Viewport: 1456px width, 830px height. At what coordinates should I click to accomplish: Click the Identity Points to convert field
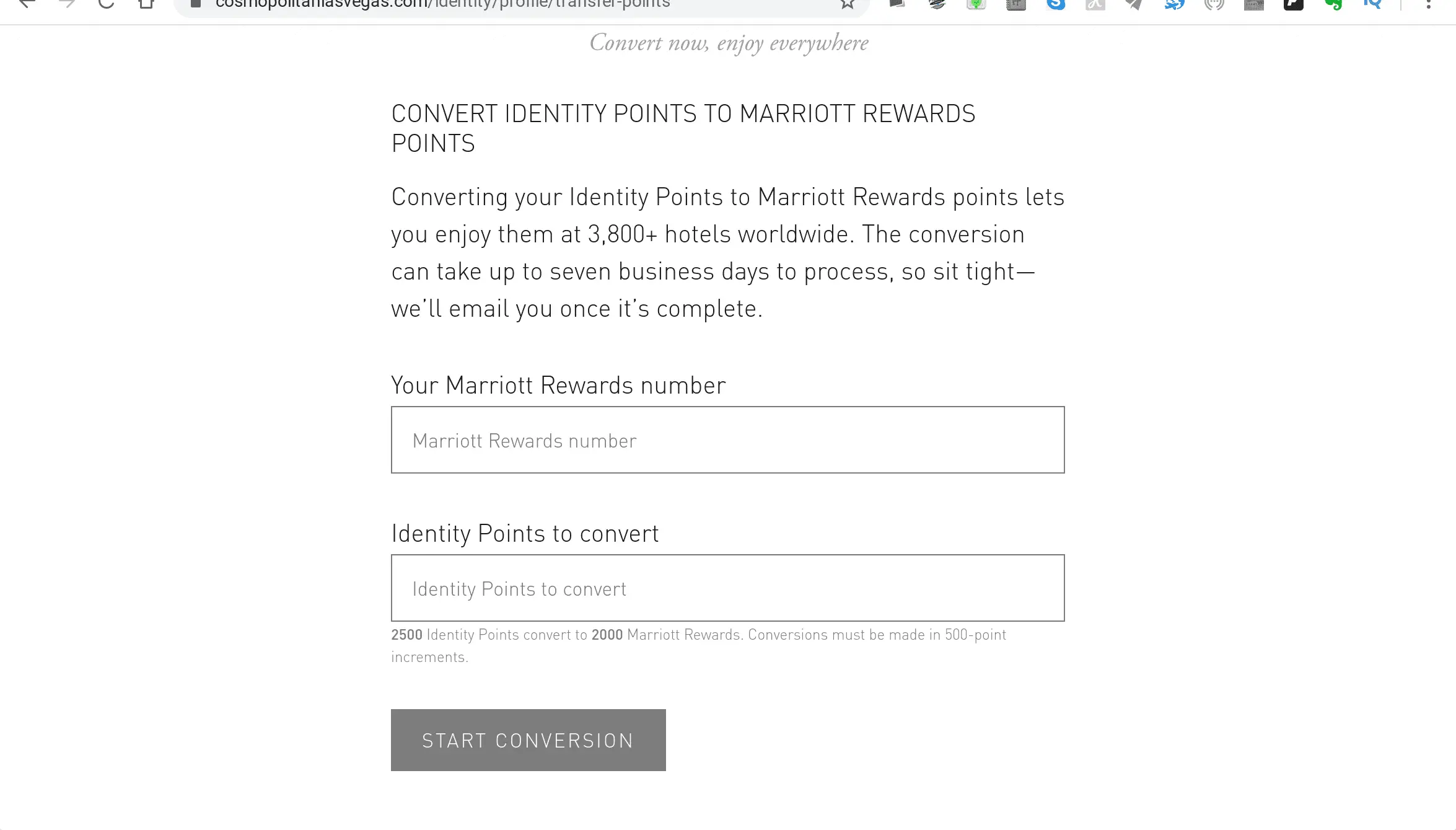(x=727, y=588)
